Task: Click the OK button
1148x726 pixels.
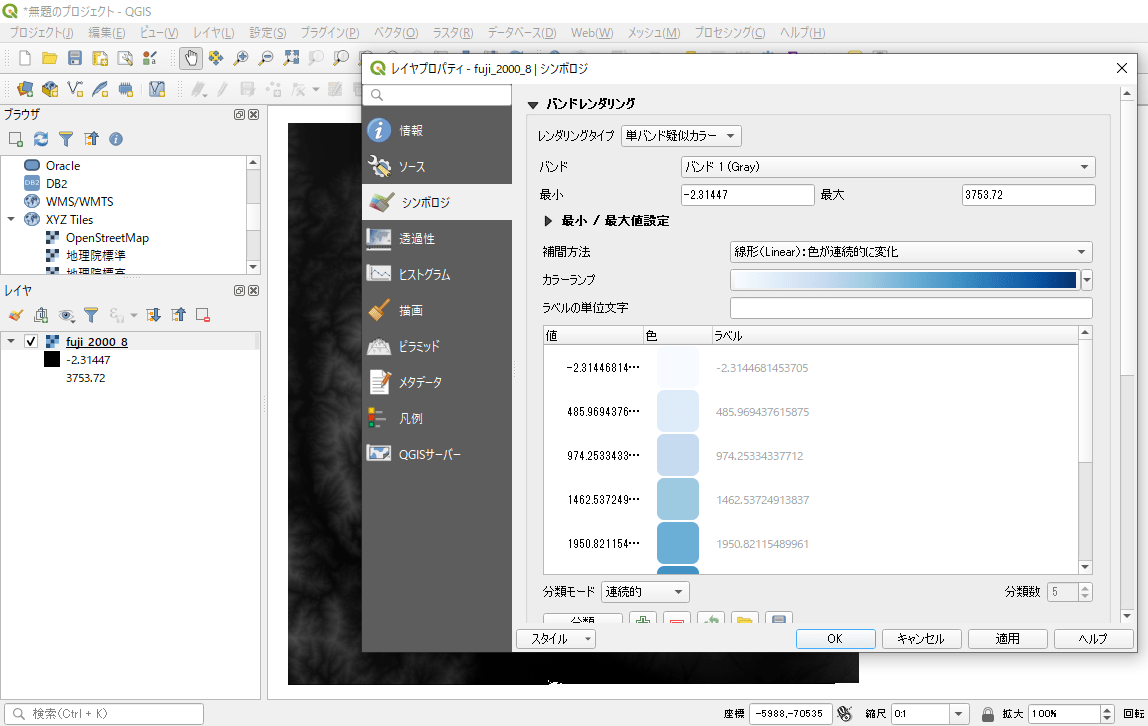Action: (835, 639)
